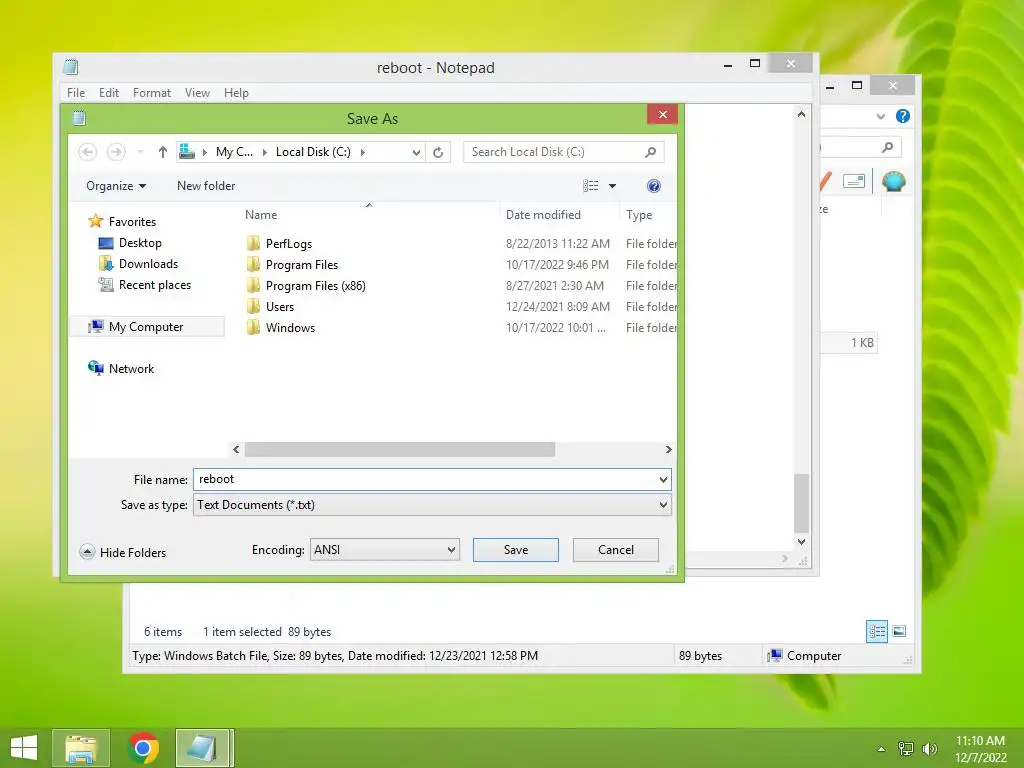The height and width of the screenshot is (768, 1024).
Task: Sort by the Name column header
Action: [x=261, y=215]
